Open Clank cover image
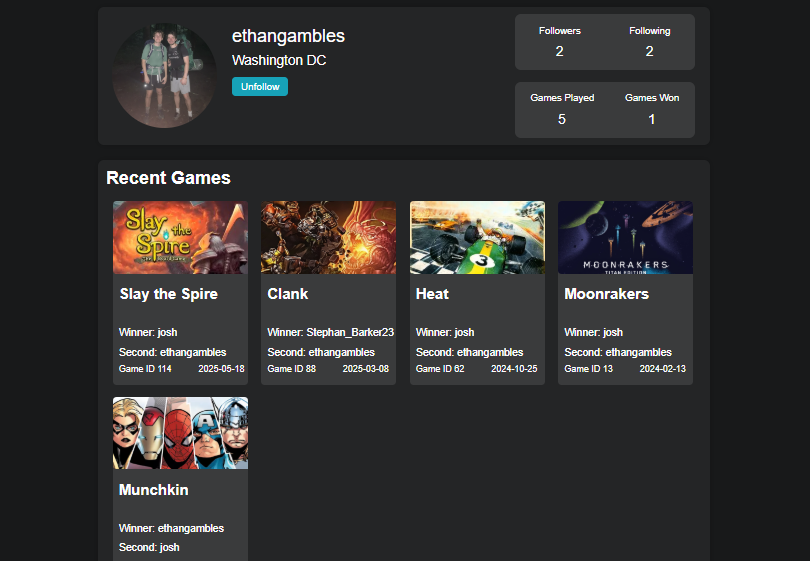The height and width of the screenshot is (561, 810). [329, 238]
